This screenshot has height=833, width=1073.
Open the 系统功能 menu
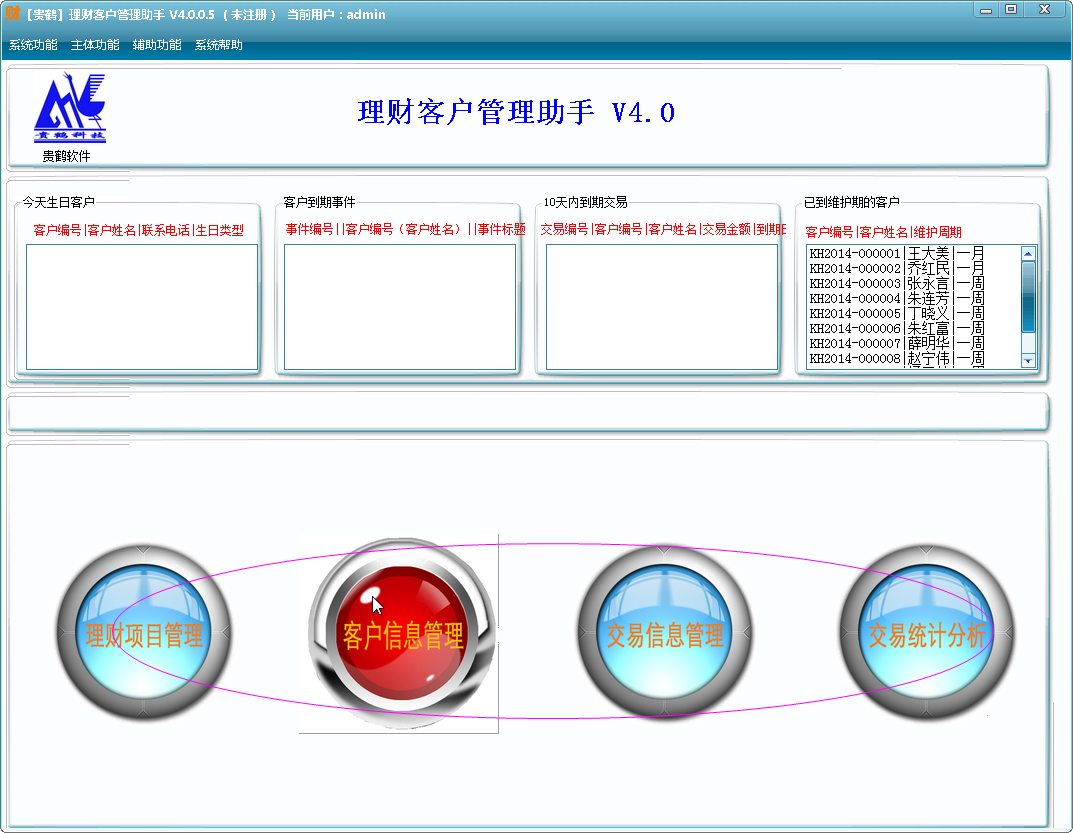[33, 45]
